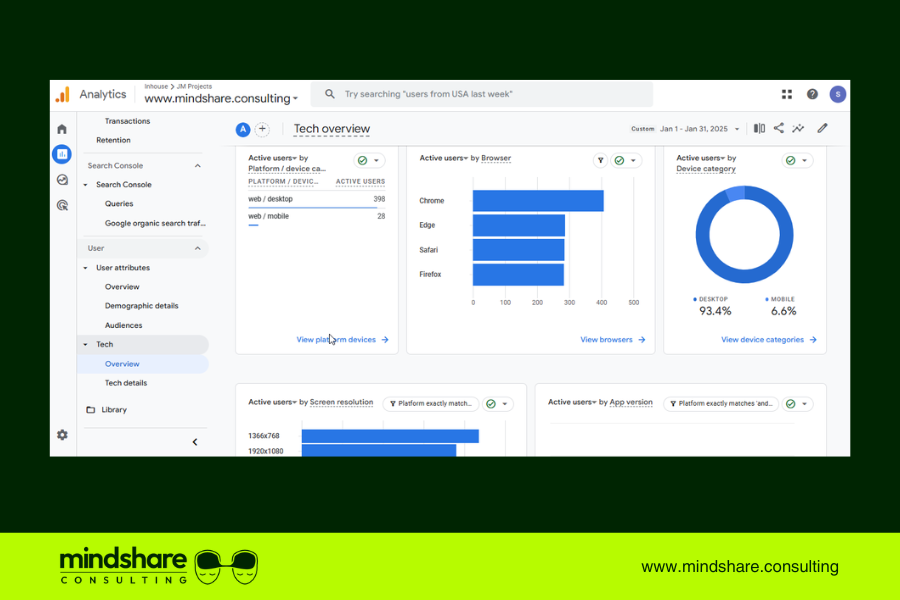Open dropdown arrow next to Browser card check
The height and width of the screenshot is (600, 900).
[x=633, y=160]
